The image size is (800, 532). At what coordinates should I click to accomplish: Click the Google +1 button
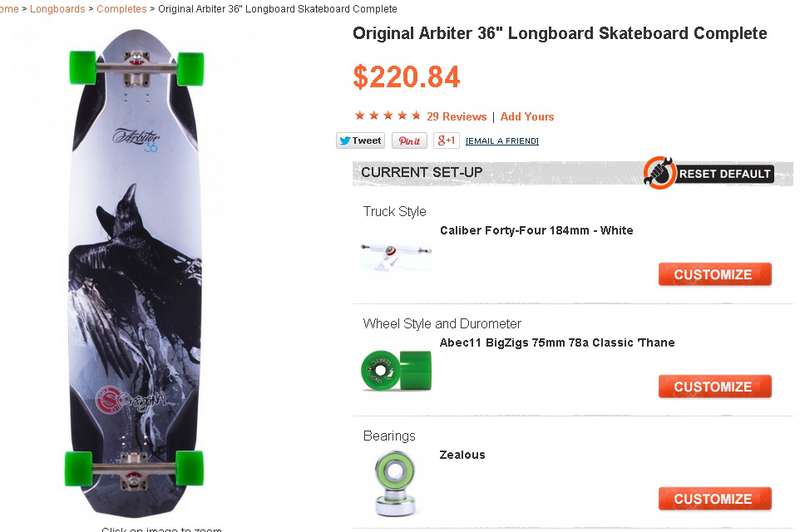[x=446, y=141]
